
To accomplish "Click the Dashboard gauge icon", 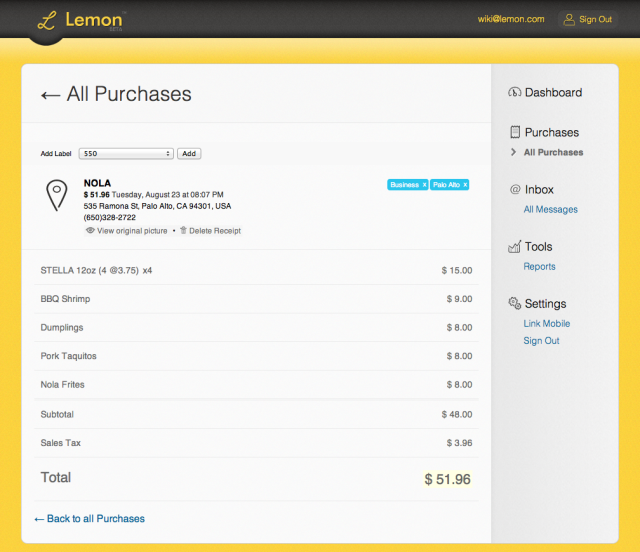I will click(x=514, y=93).
